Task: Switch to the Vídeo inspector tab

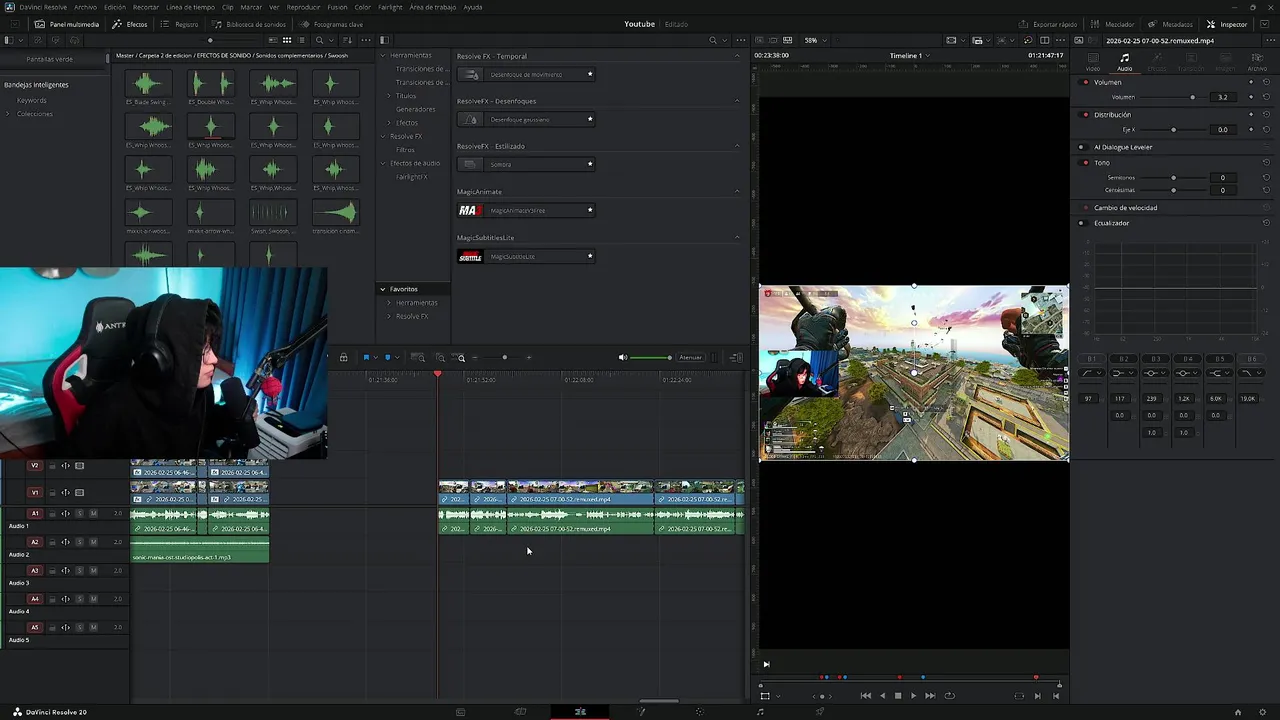Action: coord(1093,63)
